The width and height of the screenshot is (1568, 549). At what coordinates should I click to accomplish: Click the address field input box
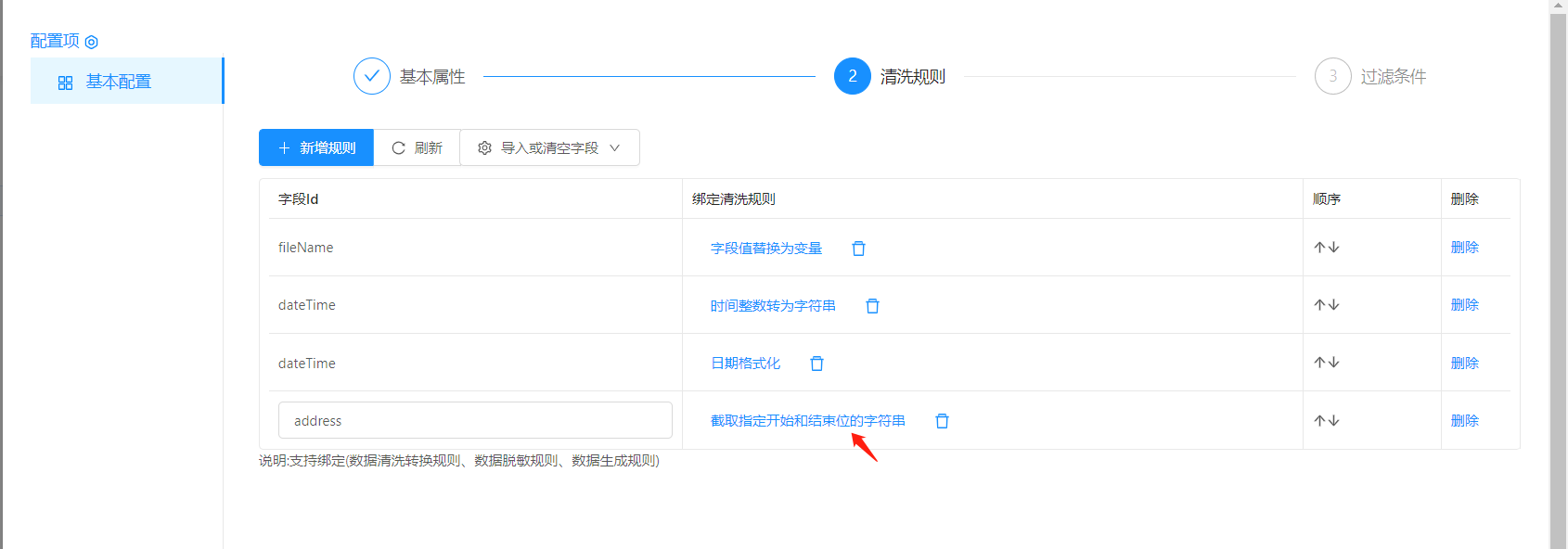pos(475,421)
